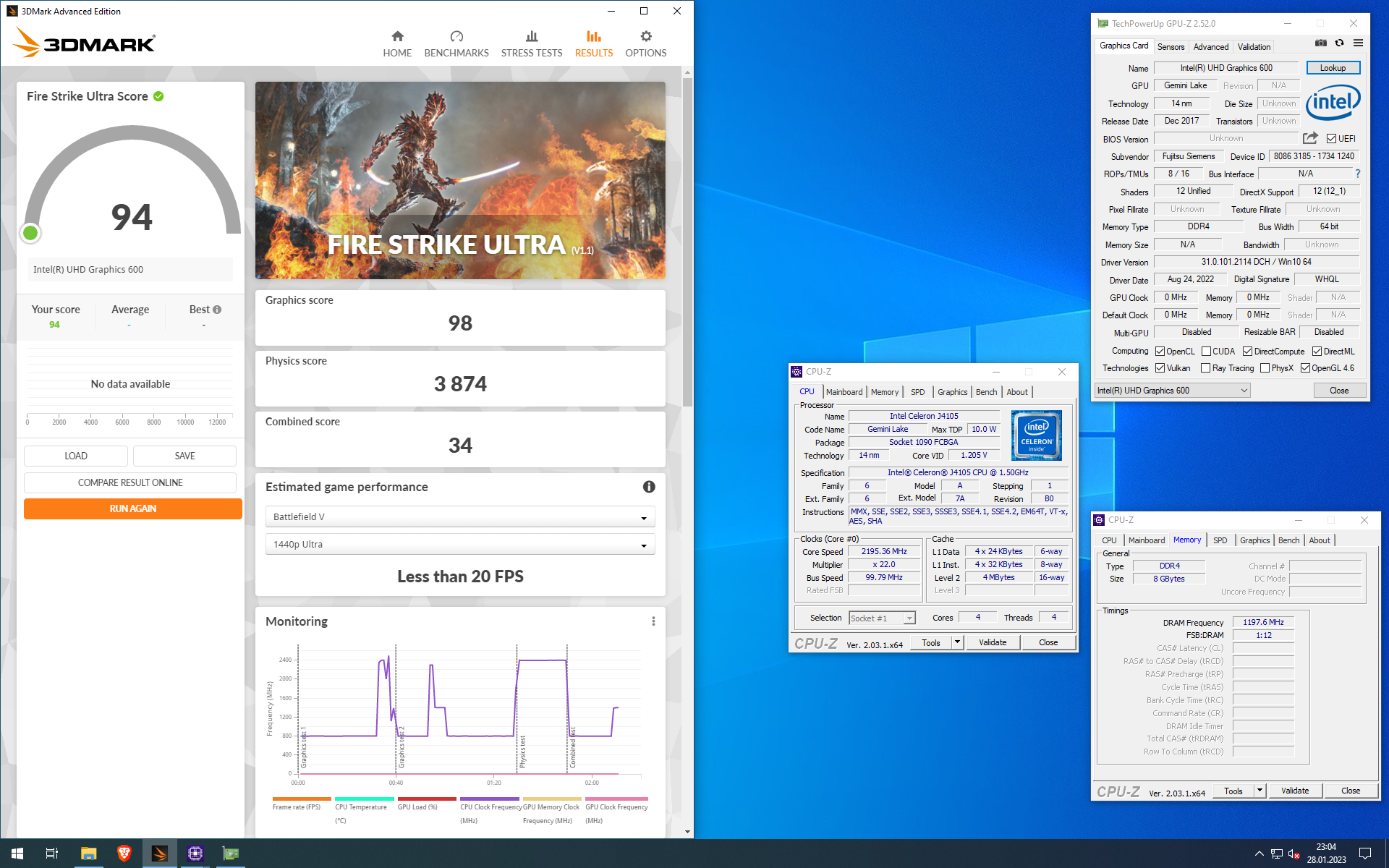Expand the Tools arrow in CPU-Z CPU window
The width and height of the screenshot is (1389, 868).
pos(957,642)
